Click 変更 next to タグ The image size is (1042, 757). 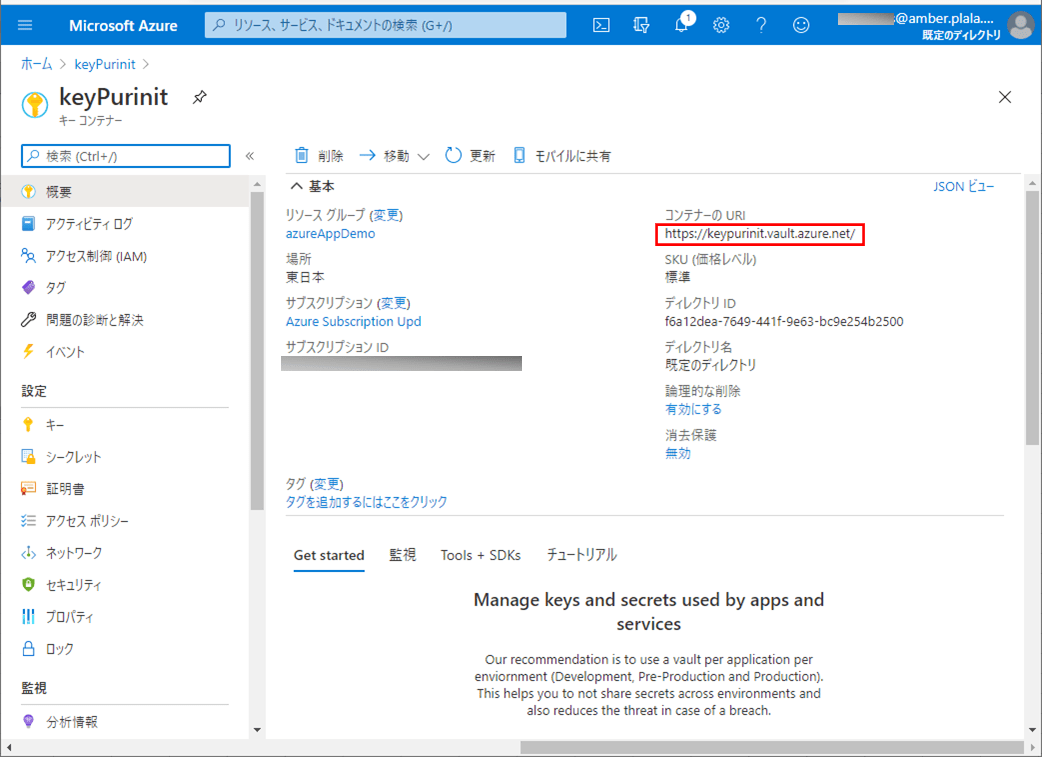pos(327,484)
